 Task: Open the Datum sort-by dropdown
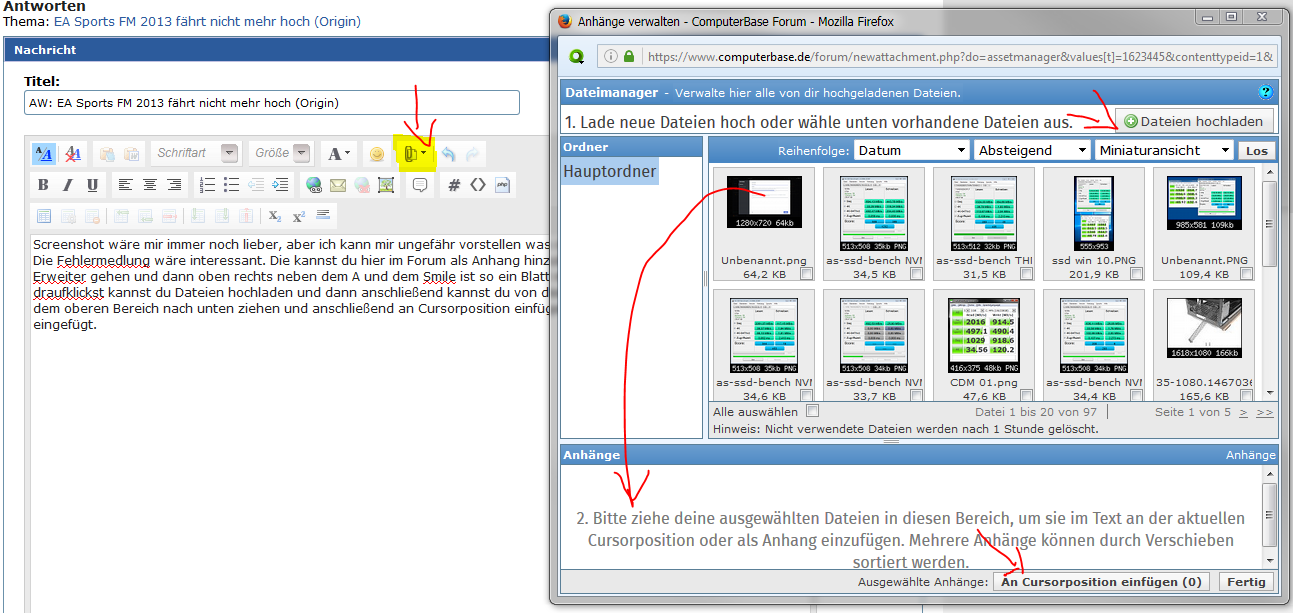[x=910, y=150]
